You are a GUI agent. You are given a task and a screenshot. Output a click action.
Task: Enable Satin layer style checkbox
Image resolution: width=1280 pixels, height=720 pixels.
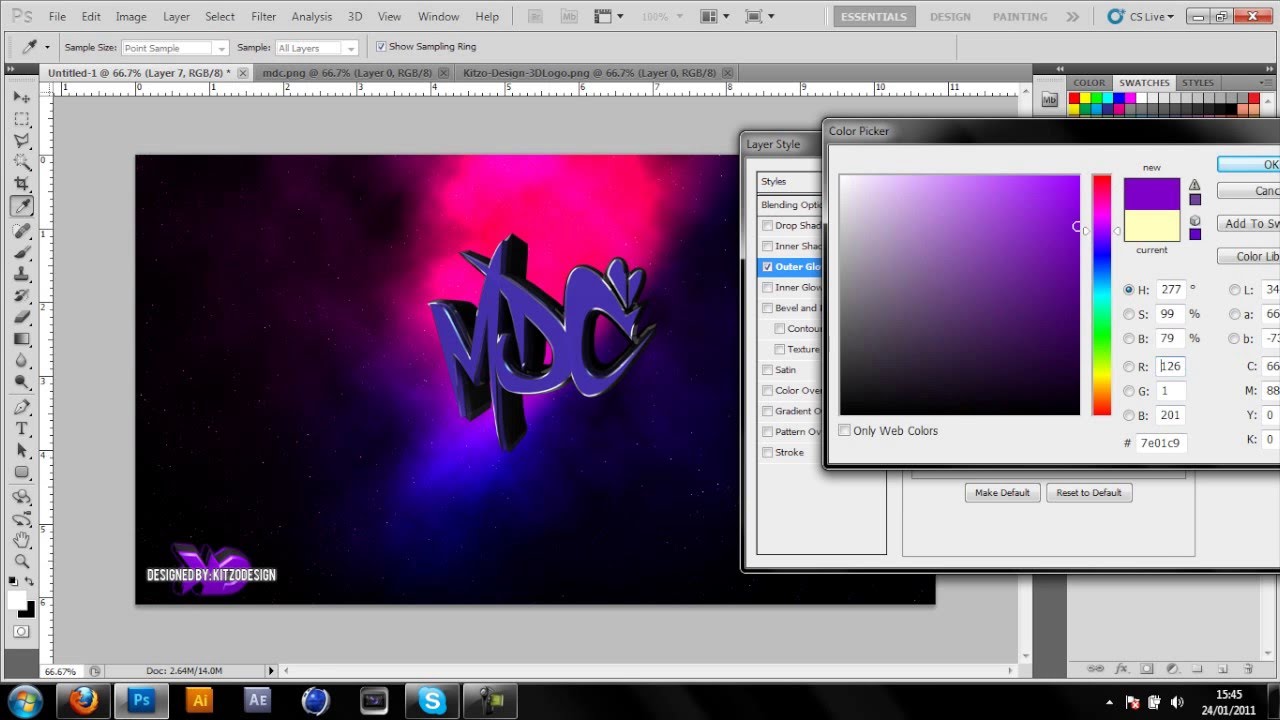tap(767, 370)
